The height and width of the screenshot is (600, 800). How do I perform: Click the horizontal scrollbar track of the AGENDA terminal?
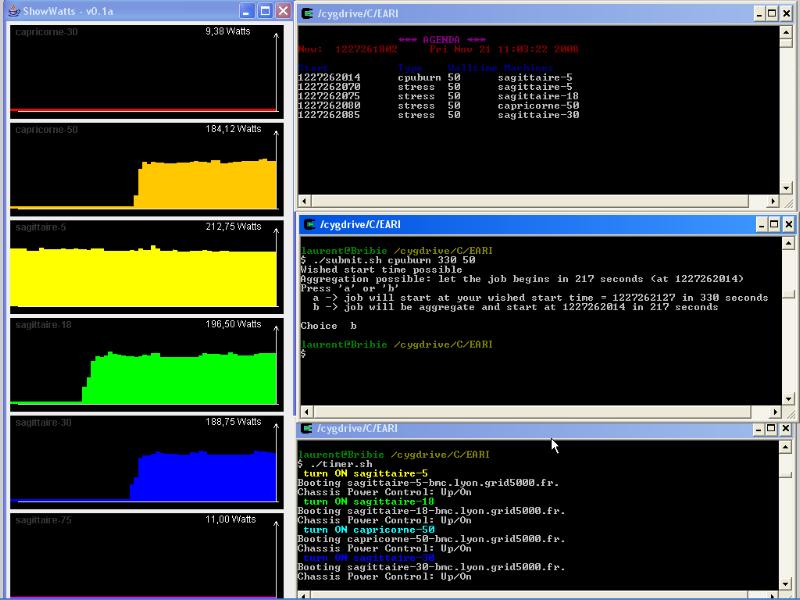point(538,201)
